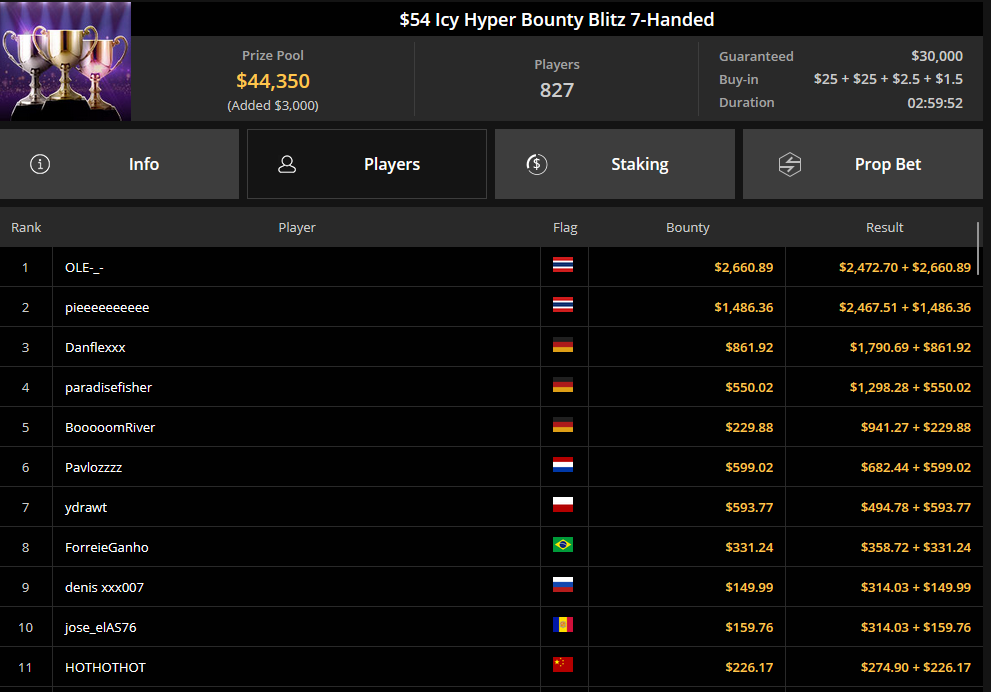Click jose_elAS76 row flag icon
This screenshot has height=692, width=991.
tap(562, 624)
